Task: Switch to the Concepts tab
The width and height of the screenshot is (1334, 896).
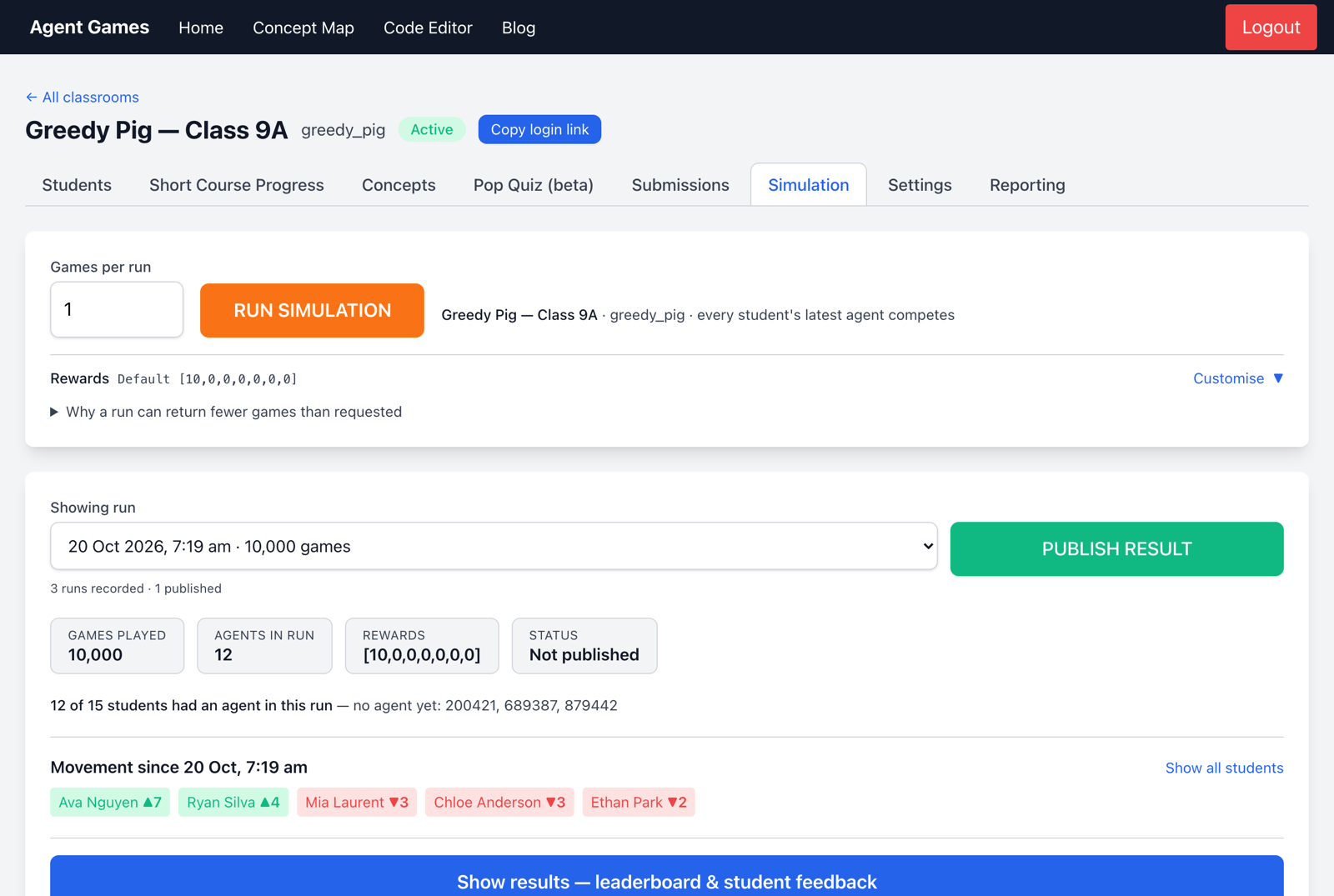Action: pos(399,185)
